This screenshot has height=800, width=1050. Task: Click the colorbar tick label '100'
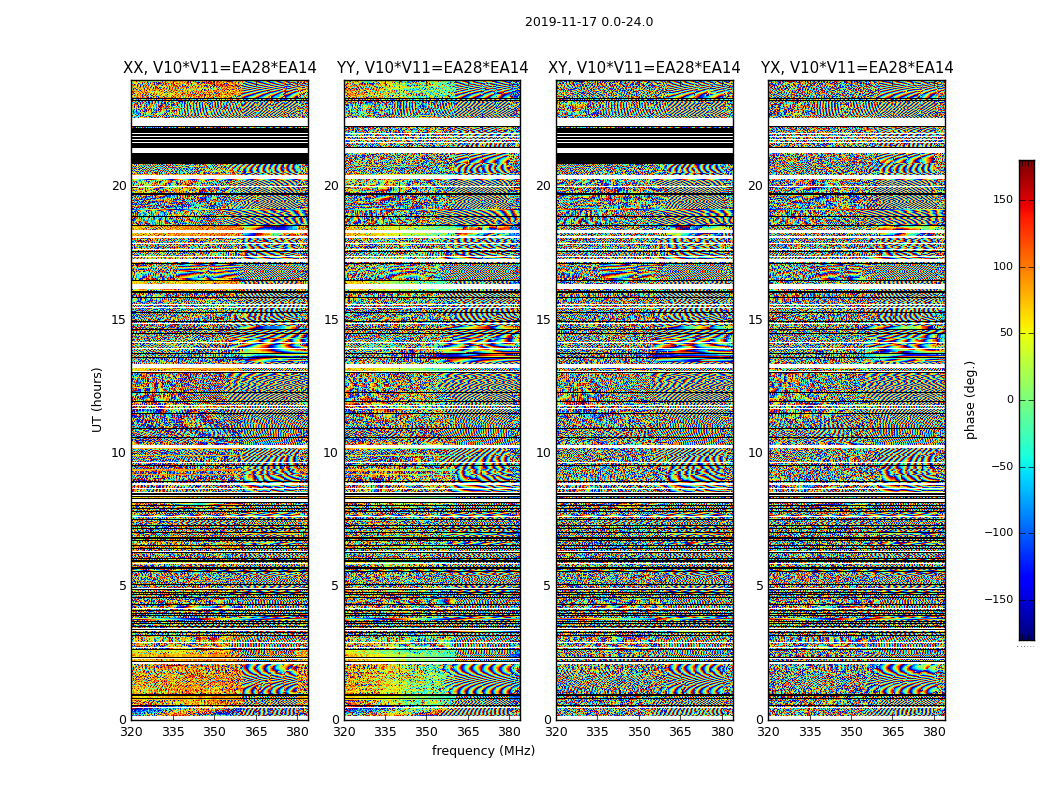[1002, 266]
